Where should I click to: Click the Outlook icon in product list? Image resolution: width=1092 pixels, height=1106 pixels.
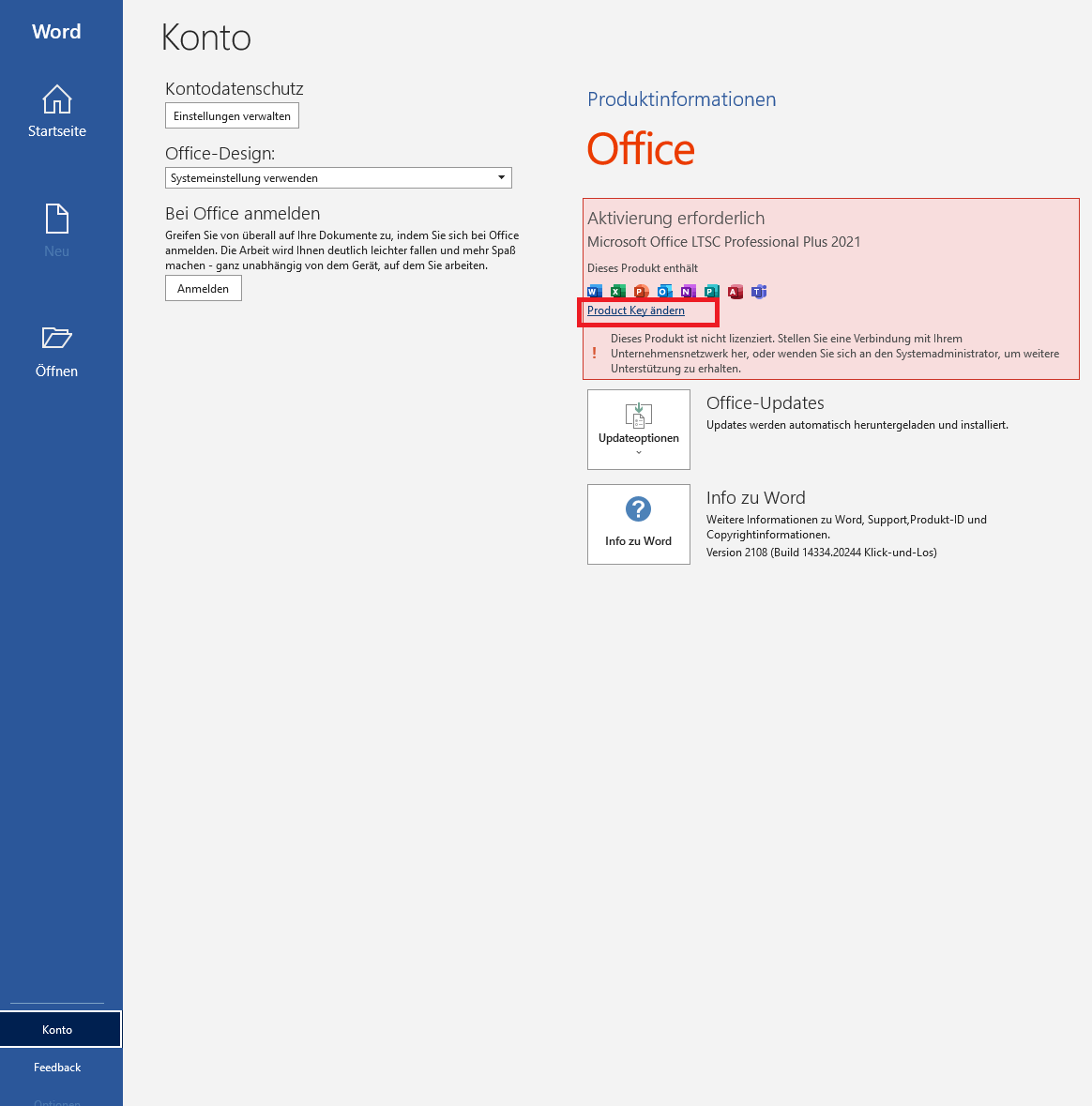664,292
